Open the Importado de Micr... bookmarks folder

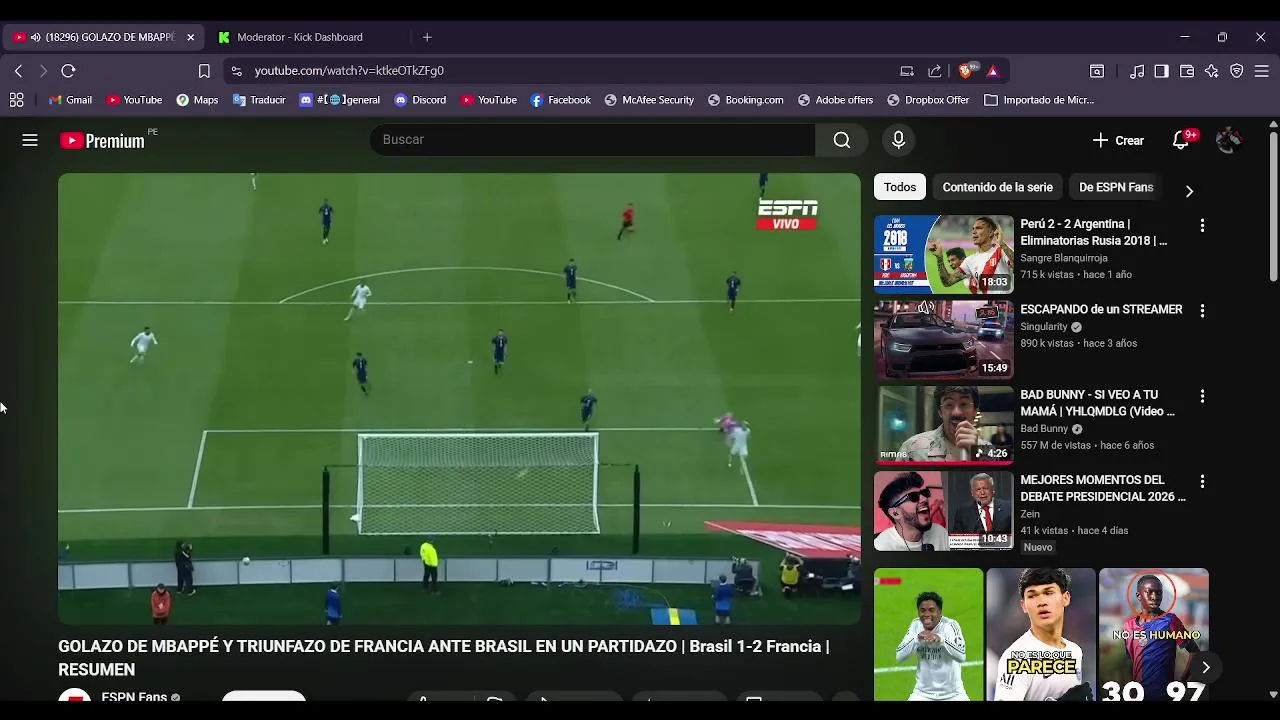pyautogui.click(x=1039, y=100)
